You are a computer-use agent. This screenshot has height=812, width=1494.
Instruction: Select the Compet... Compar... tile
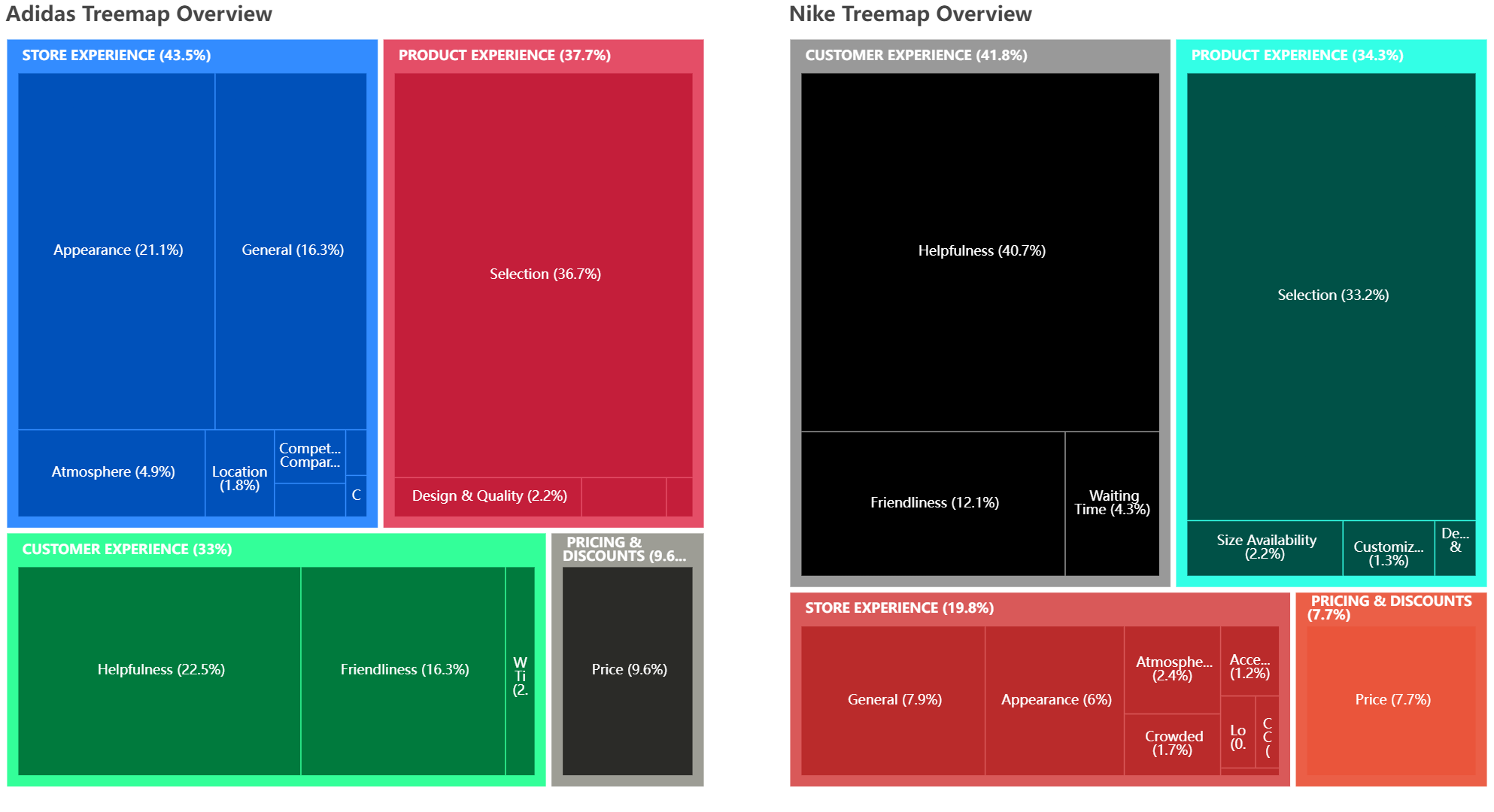click(x=310, y=456)
